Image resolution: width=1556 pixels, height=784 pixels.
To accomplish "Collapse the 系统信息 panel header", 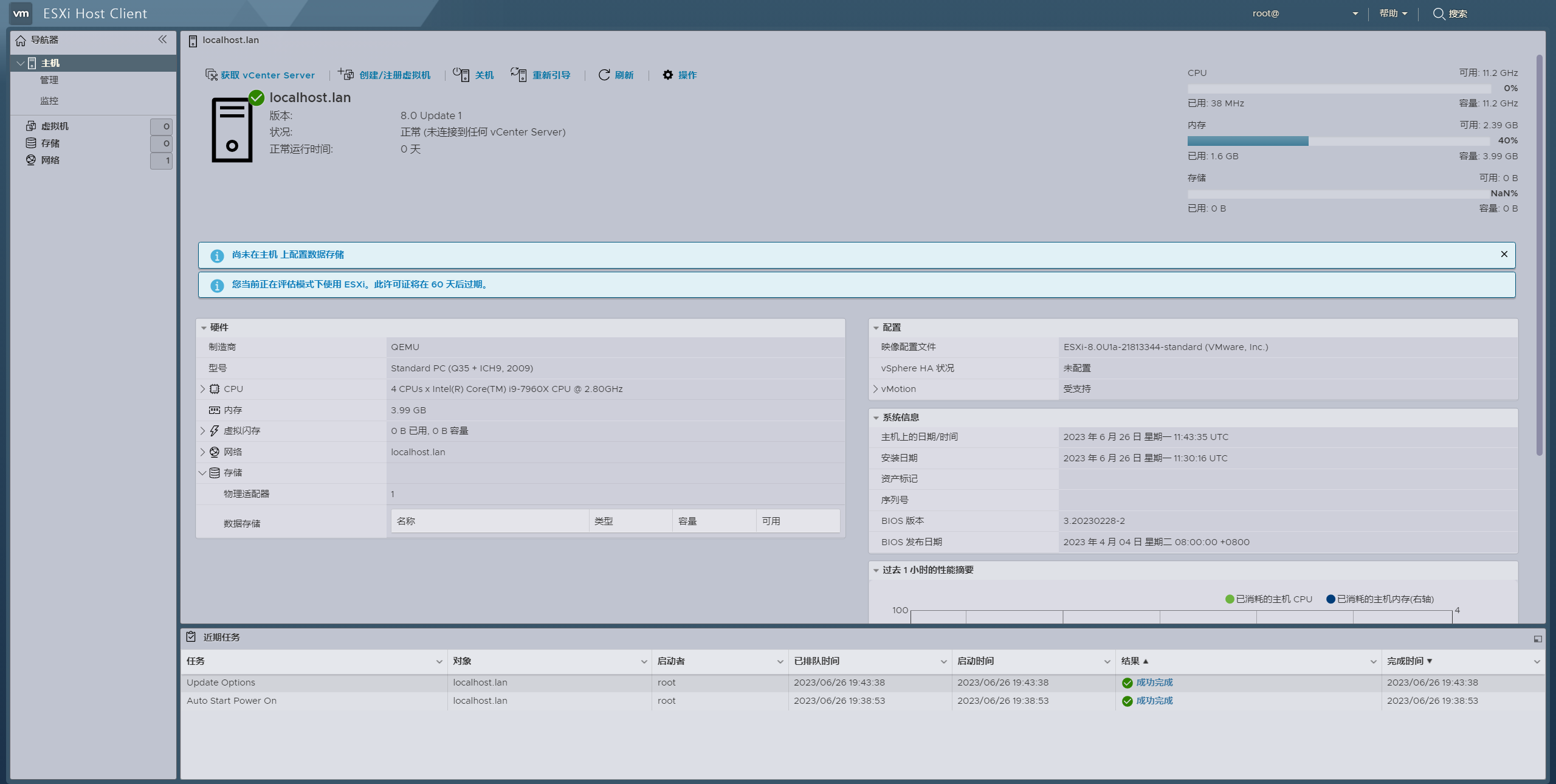I will (876, 418).
